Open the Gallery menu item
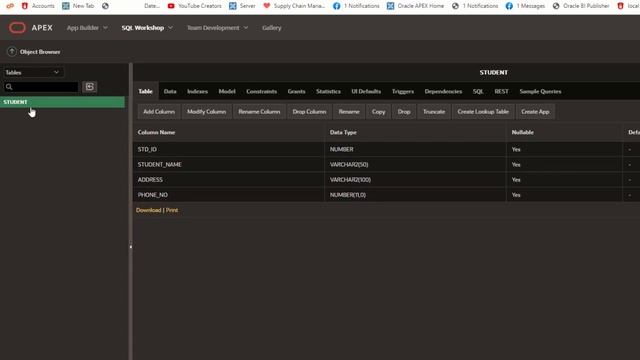 (x=271, y=28)
